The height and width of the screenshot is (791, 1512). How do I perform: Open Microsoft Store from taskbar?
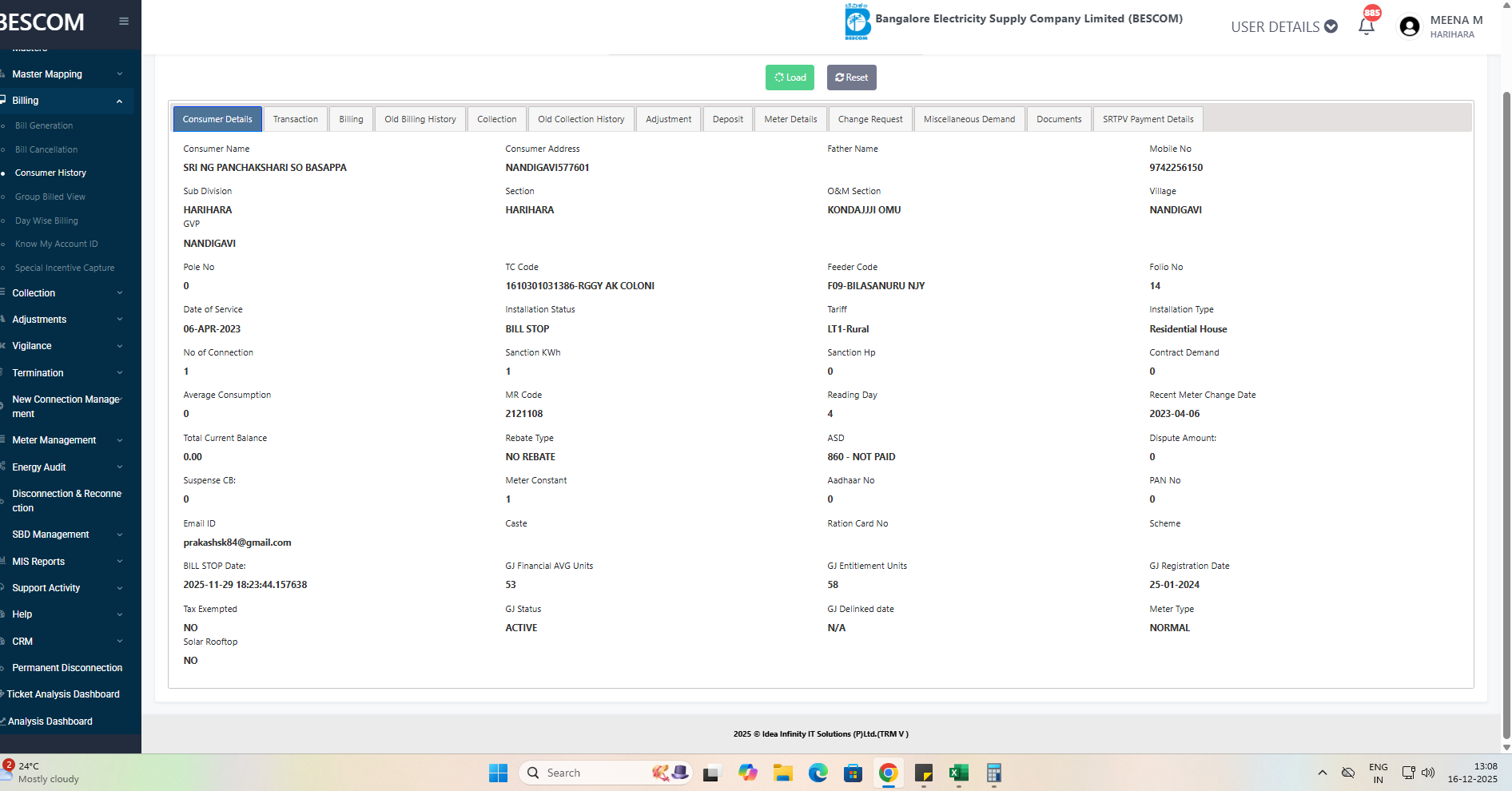853,773
